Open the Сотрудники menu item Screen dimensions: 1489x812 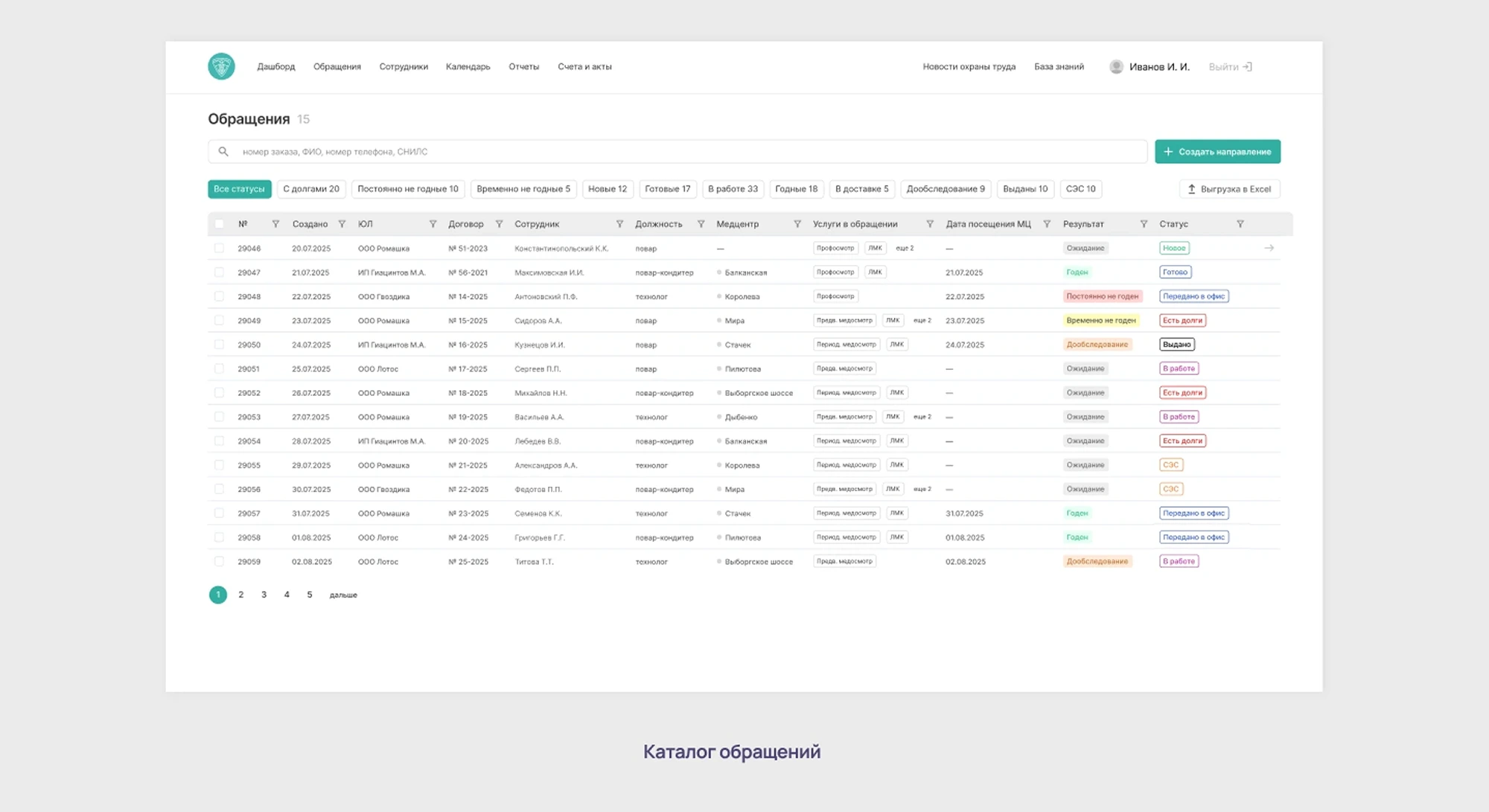404,67
